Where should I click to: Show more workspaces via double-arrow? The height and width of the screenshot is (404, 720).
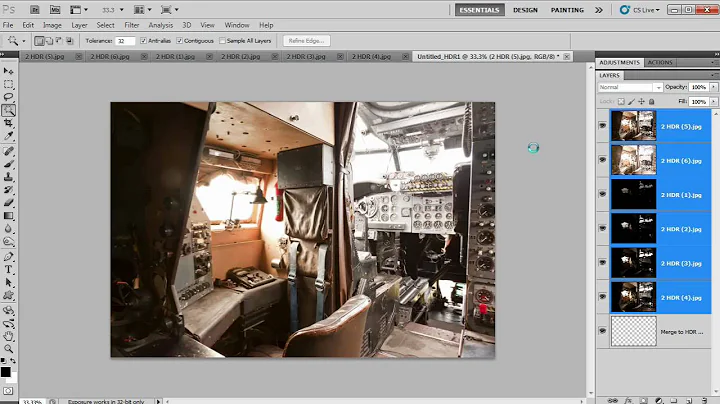[599, 10]
